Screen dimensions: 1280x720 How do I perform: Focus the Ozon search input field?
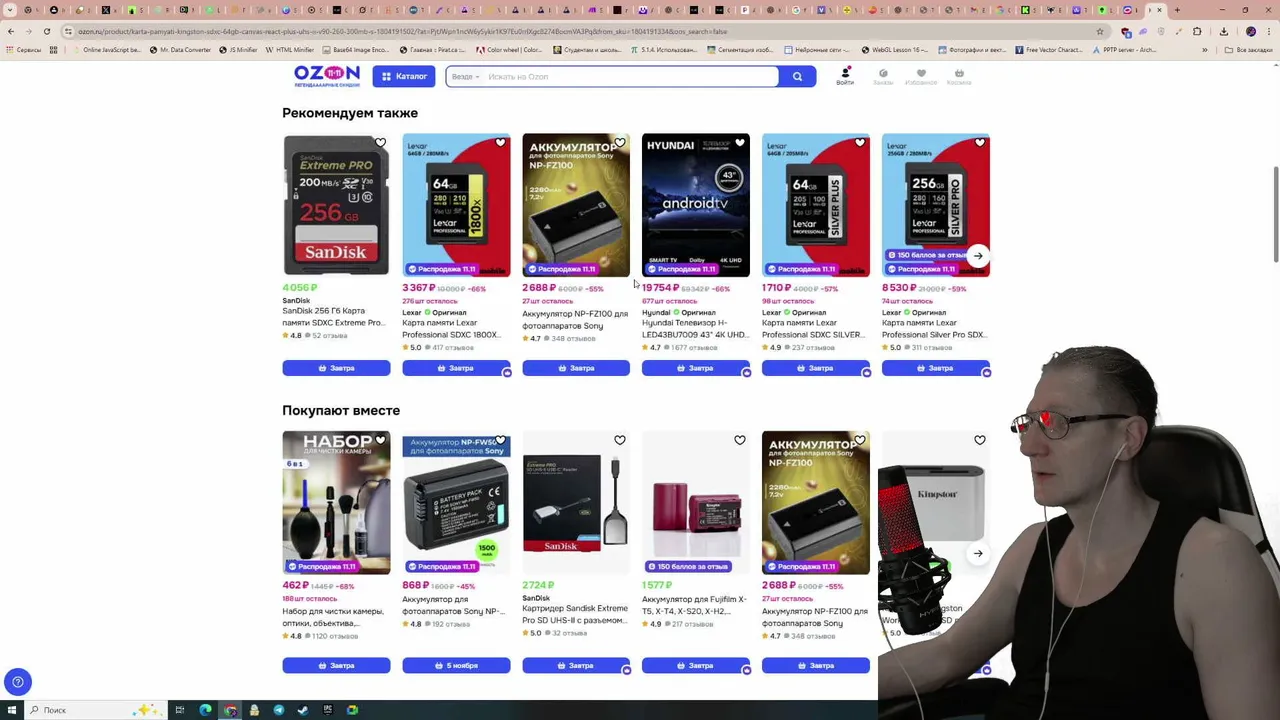[x=628, y=77]
